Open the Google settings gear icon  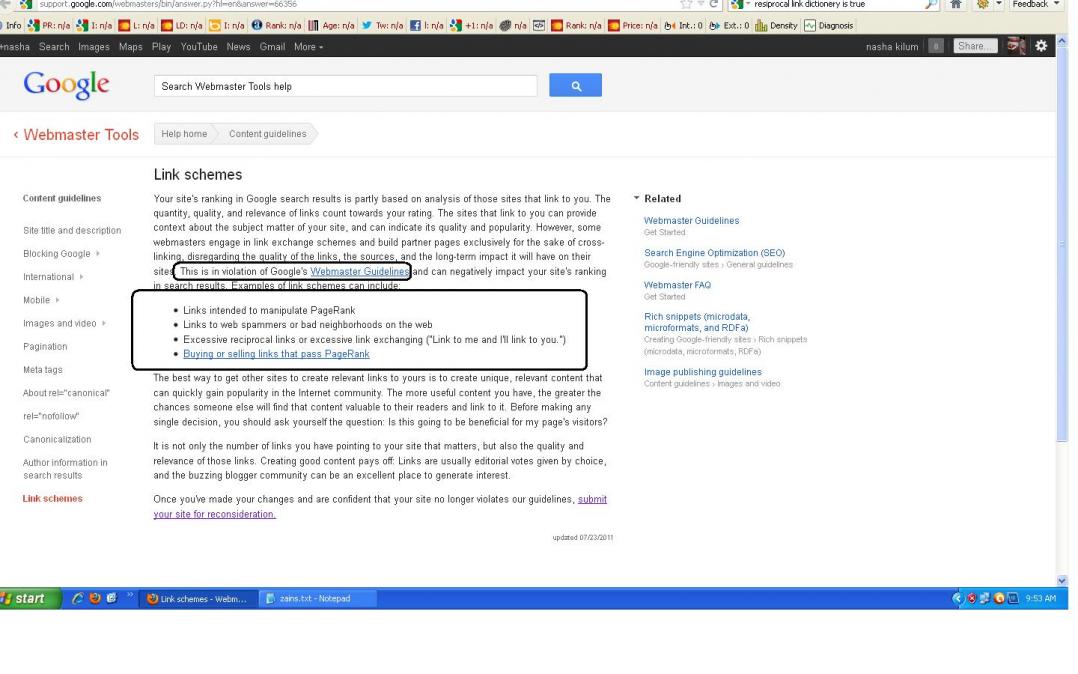(x=1042, y=46)
